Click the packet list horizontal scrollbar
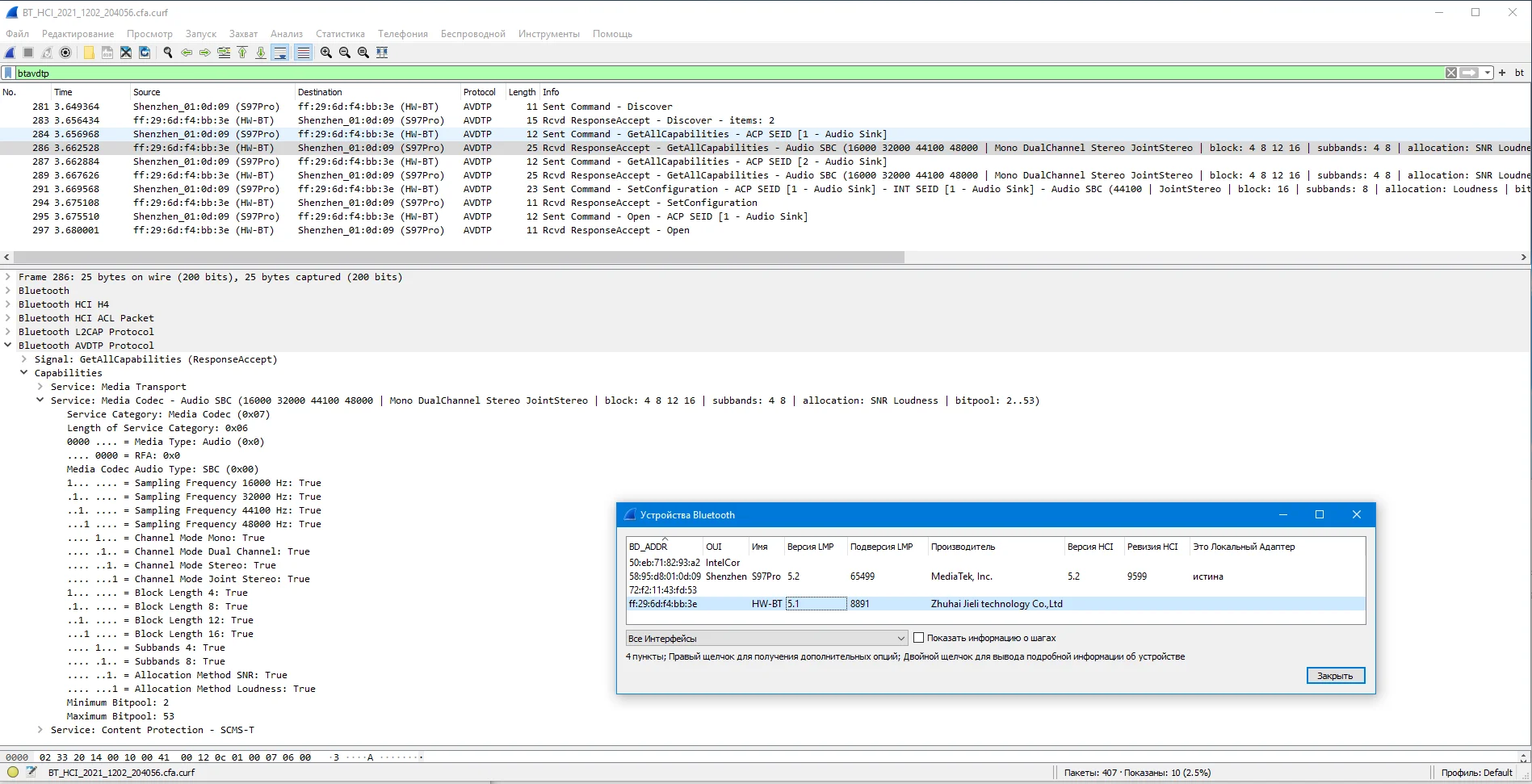 pyautogui.click(x=458, y=258)
